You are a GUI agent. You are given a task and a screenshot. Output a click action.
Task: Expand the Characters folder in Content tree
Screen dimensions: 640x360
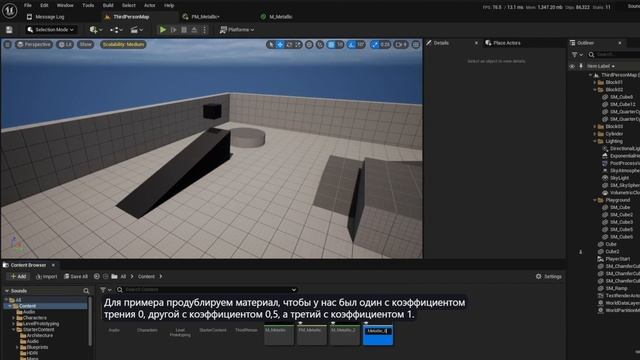[14, 318]
